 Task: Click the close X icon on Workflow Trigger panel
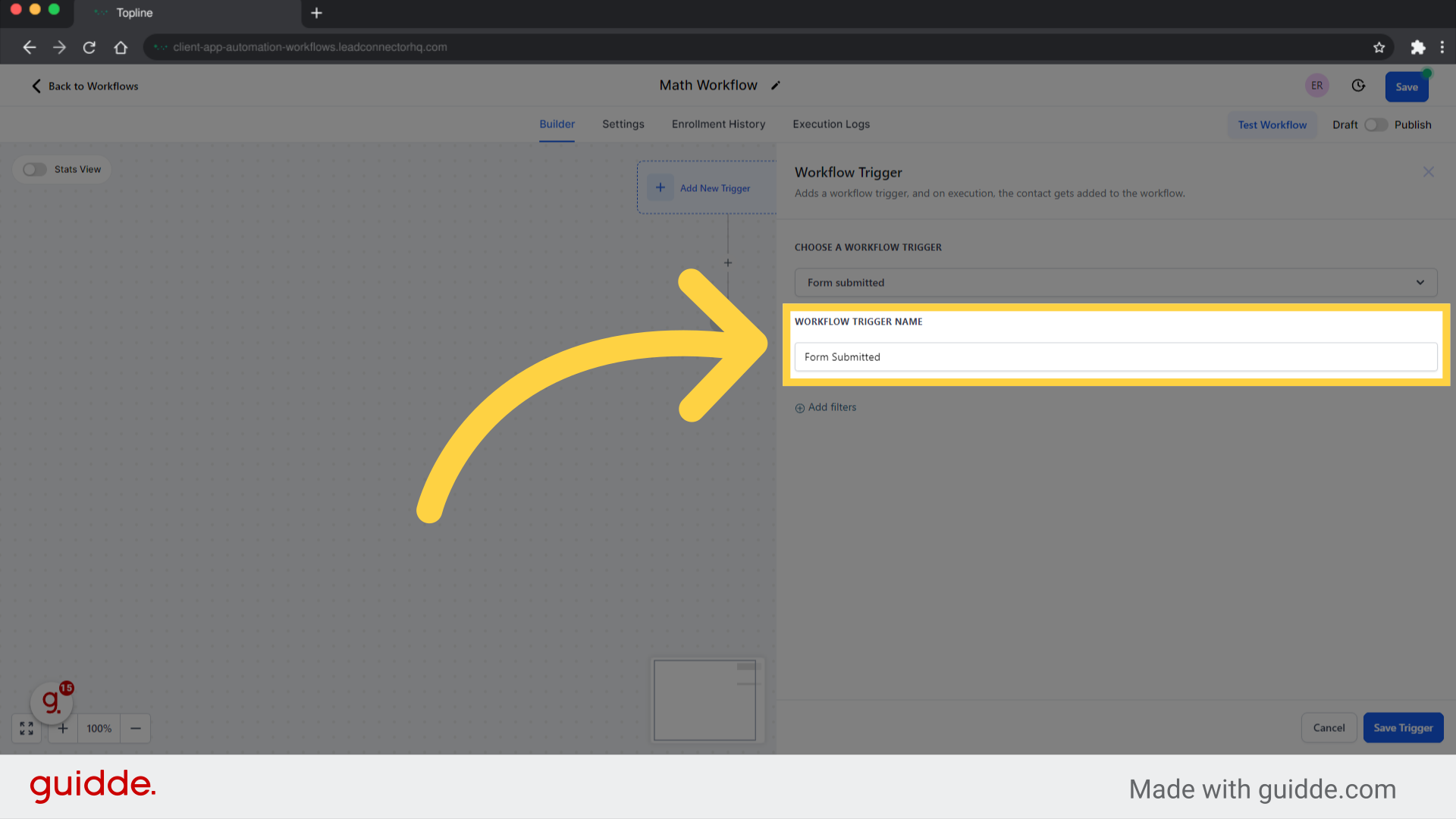[x=1429, y=172]
